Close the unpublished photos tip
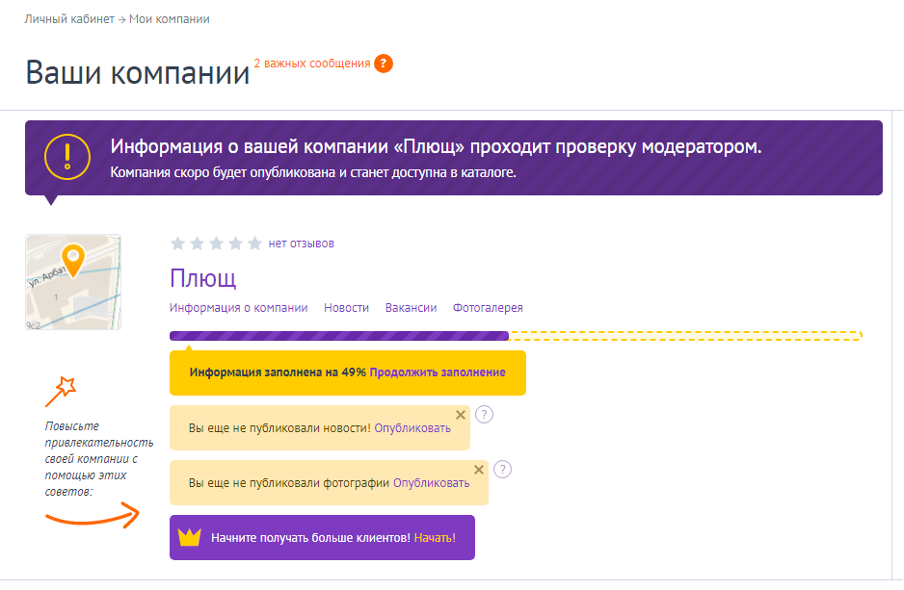 479,469
